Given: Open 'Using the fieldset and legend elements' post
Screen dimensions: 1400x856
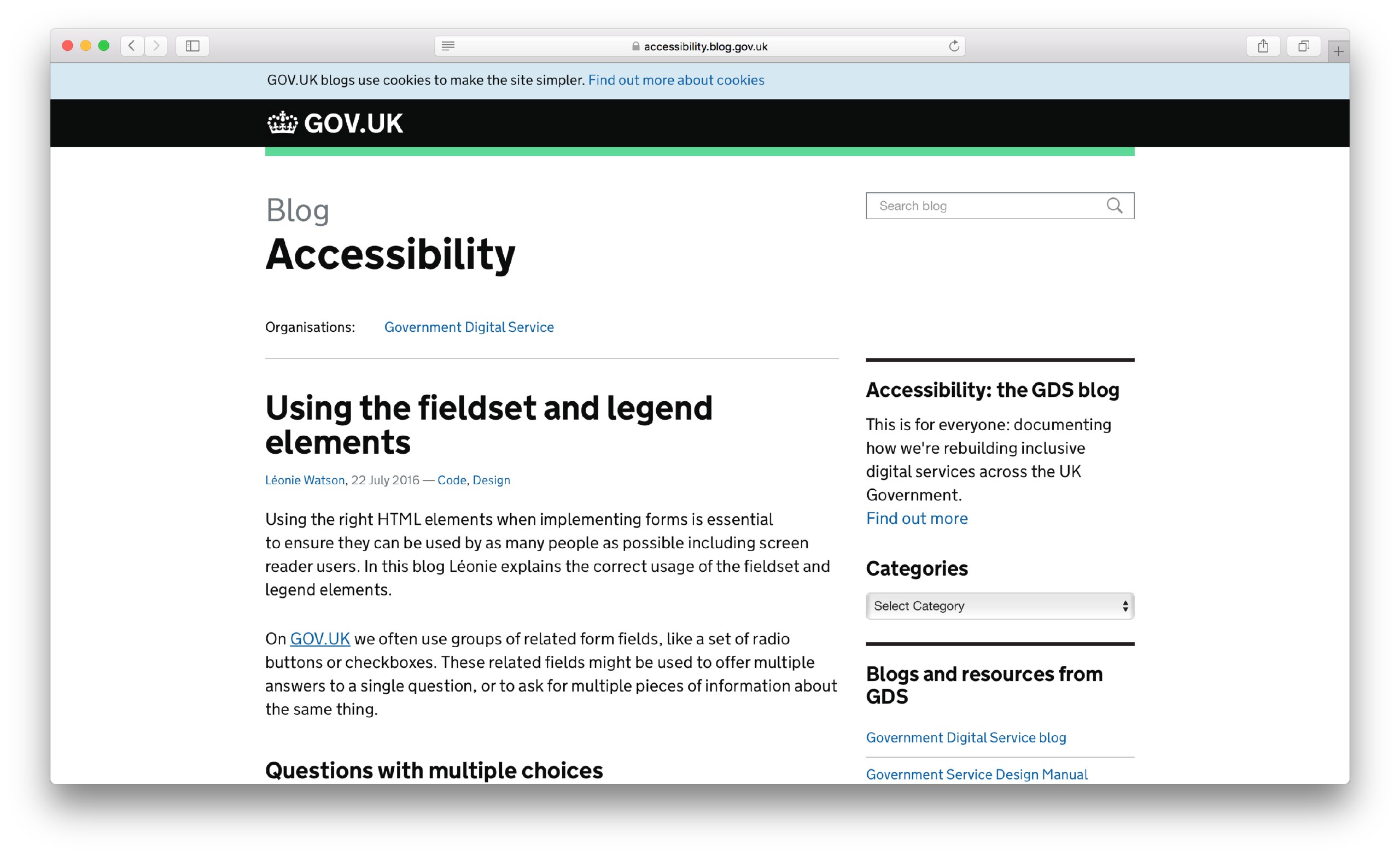Looking at the screenshot, I should click(x=489, y=425).
